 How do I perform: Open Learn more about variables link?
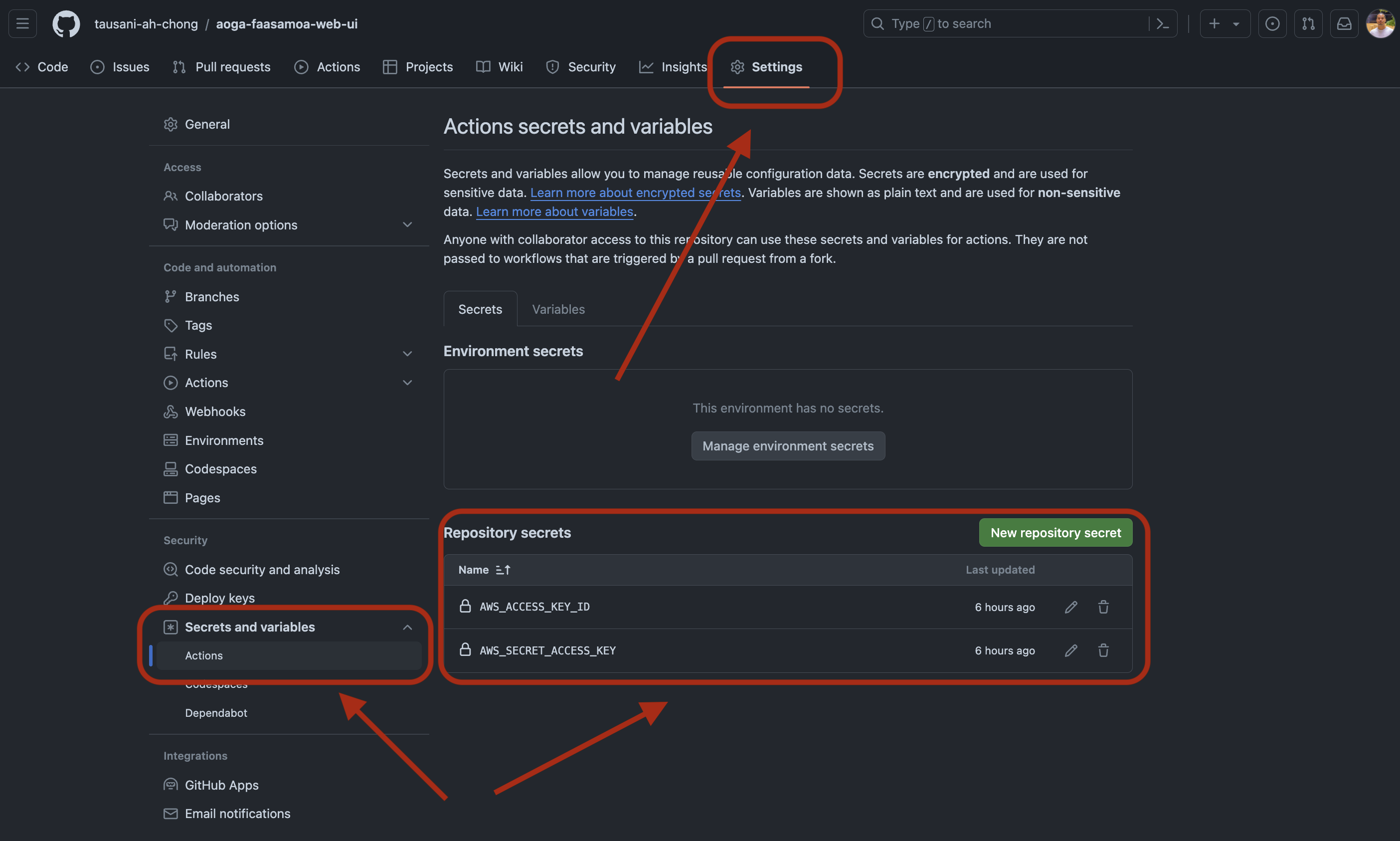(x=554, y=211)
